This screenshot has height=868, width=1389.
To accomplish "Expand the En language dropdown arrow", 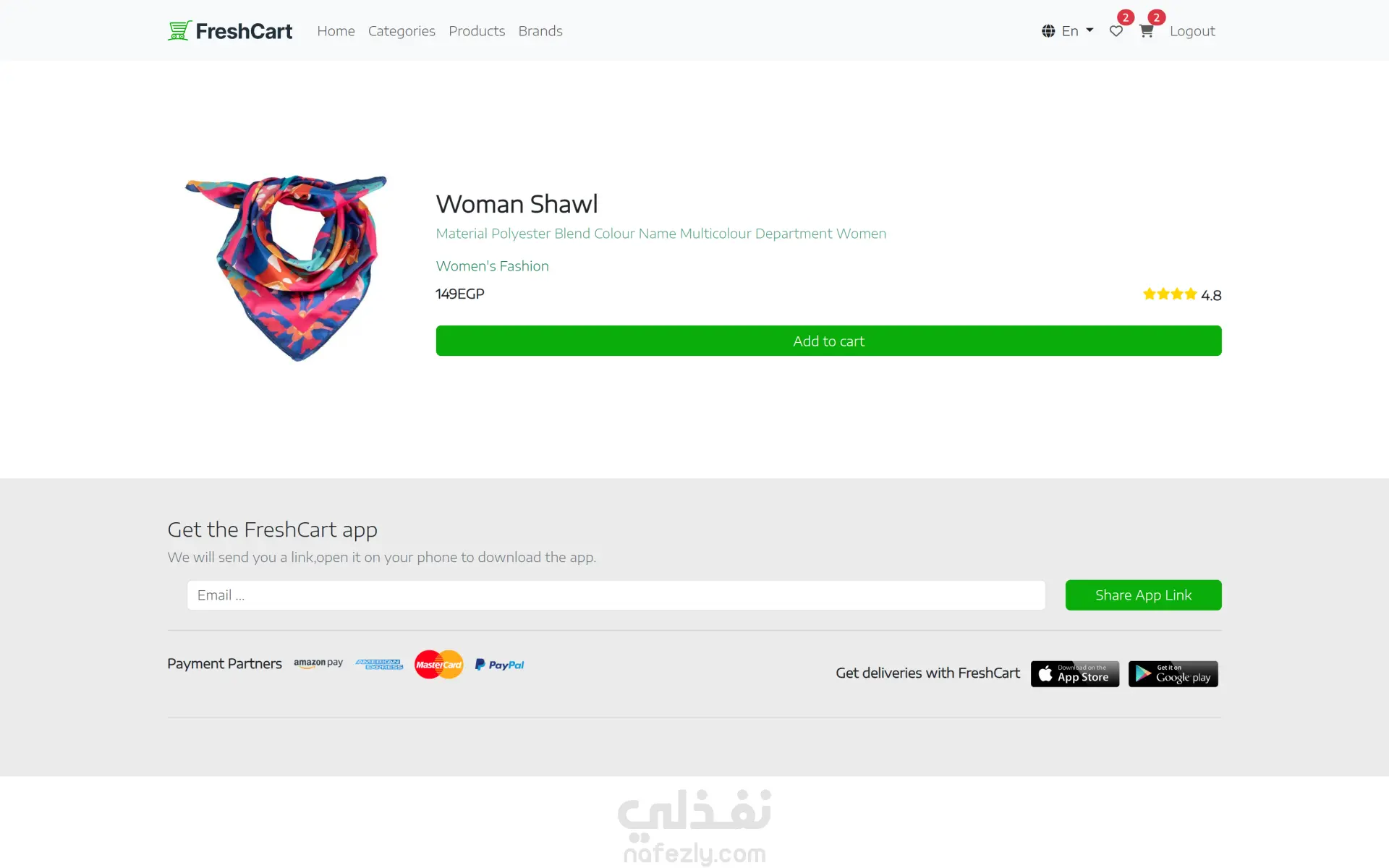I will click(1089, 30).
